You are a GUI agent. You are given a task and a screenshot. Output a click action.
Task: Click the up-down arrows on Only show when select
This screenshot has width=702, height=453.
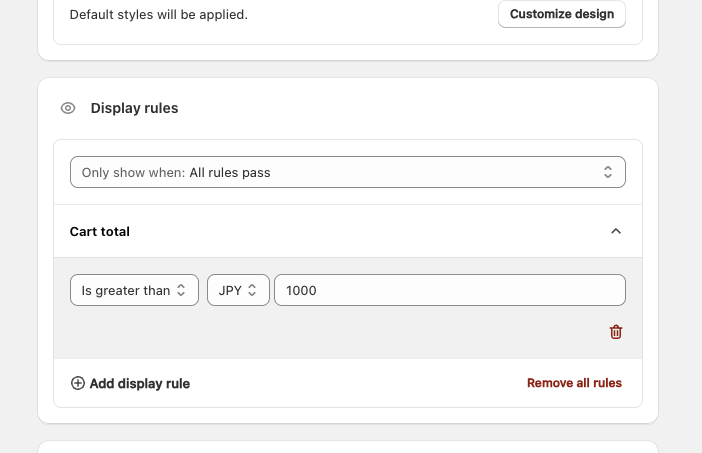pos(607,172)
